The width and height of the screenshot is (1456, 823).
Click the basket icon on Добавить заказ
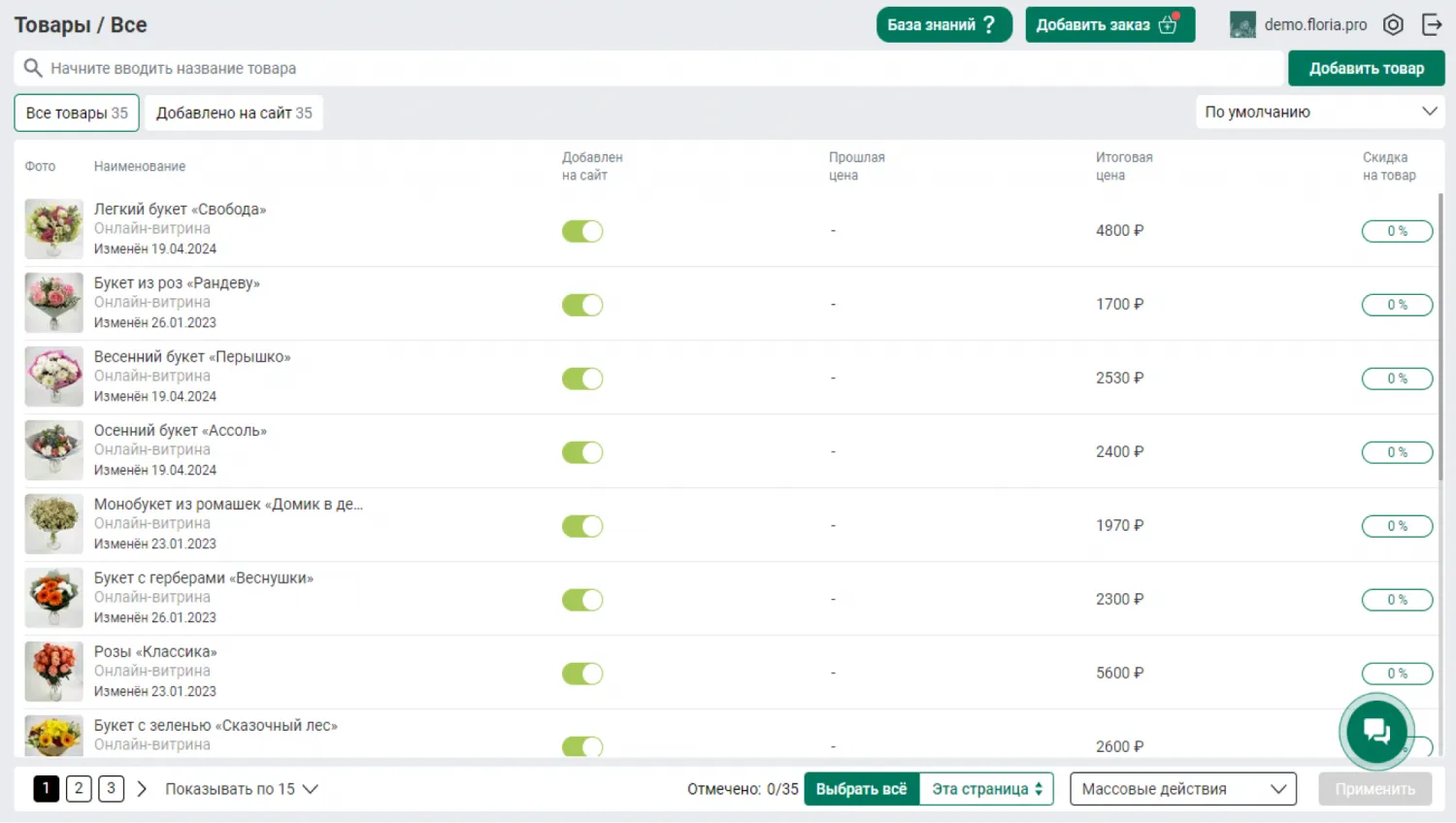coord(1169,25)
